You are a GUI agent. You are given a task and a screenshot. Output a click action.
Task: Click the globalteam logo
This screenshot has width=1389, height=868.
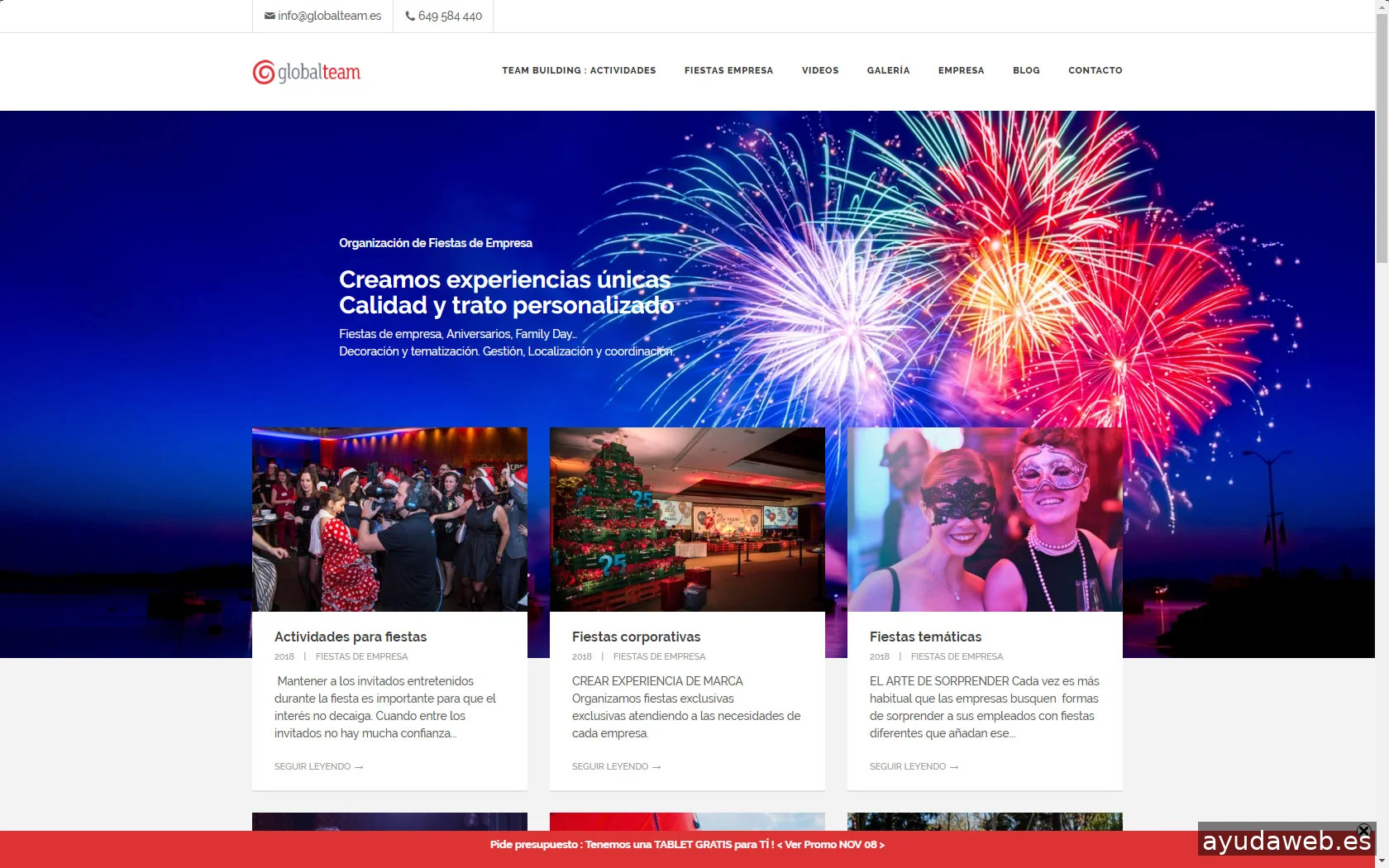(x=307, y=72)
